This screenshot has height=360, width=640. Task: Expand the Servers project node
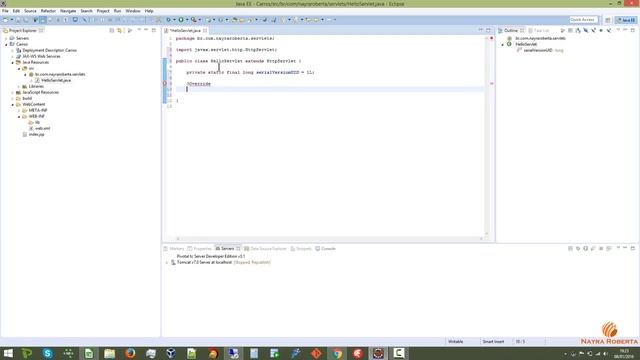click(x=6, y=38)
